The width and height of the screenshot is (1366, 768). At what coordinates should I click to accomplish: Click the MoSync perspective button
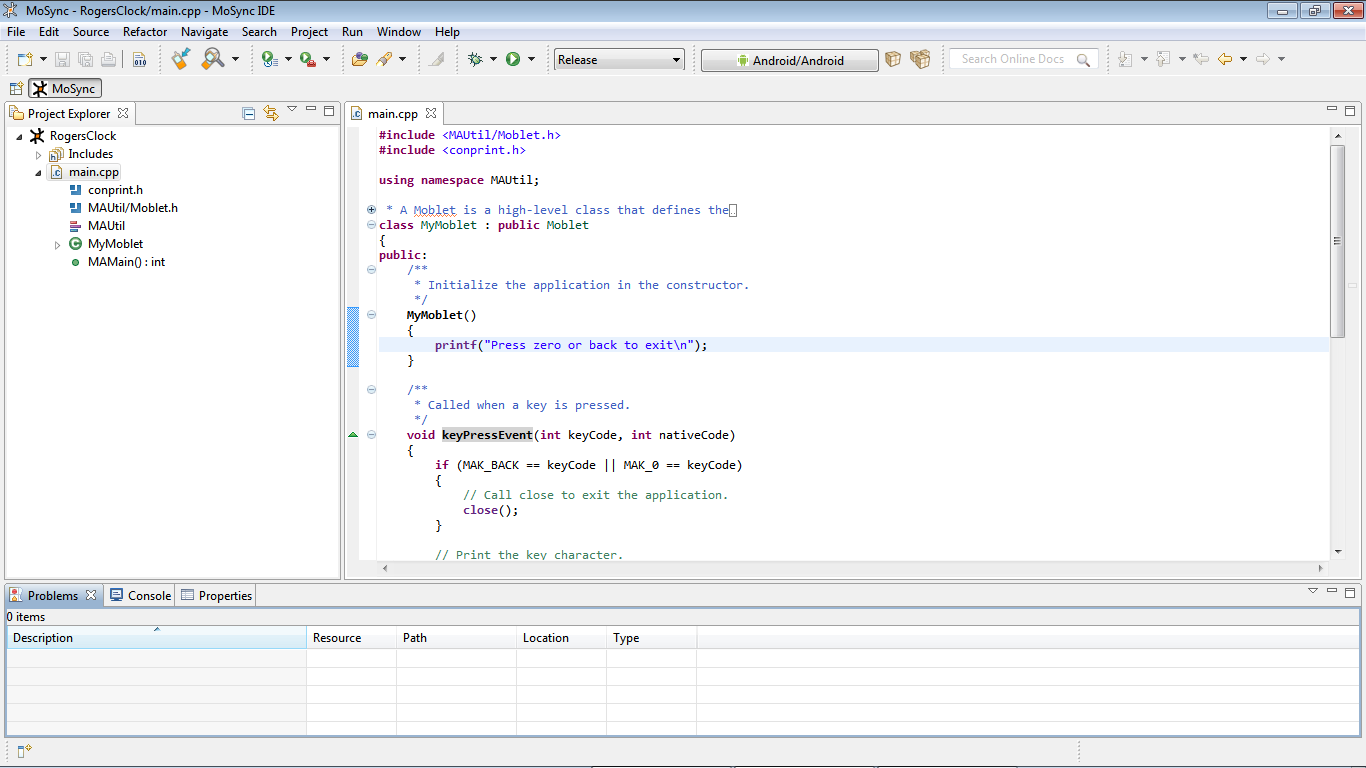pos(65,89)
